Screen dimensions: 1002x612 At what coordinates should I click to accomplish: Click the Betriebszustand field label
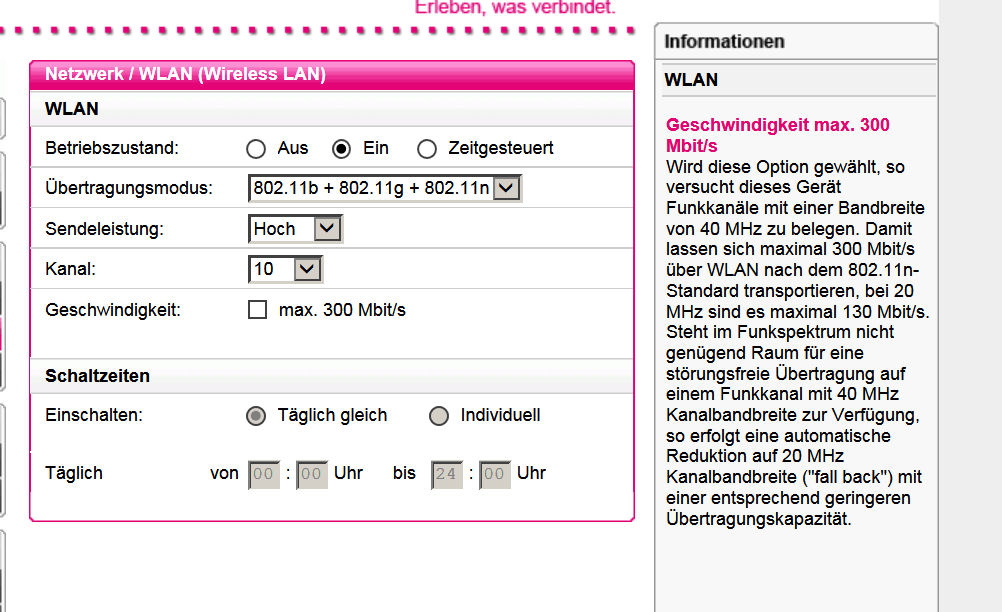tap(112, 149)
